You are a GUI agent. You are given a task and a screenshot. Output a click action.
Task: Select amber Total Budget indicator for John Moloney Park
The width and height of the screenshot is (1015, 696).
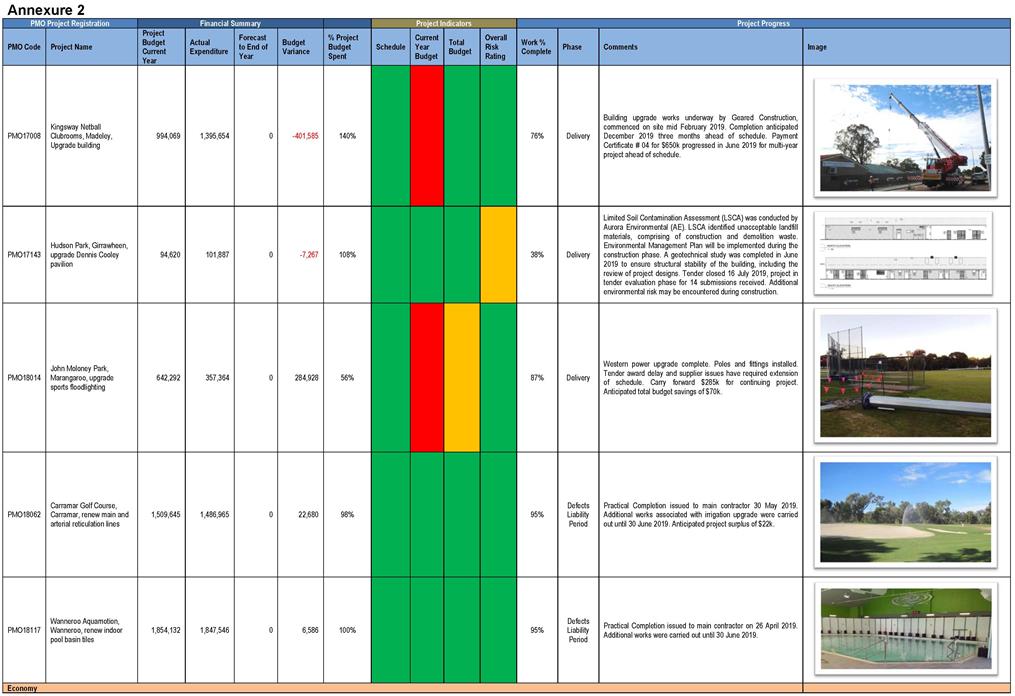point(461,378)
